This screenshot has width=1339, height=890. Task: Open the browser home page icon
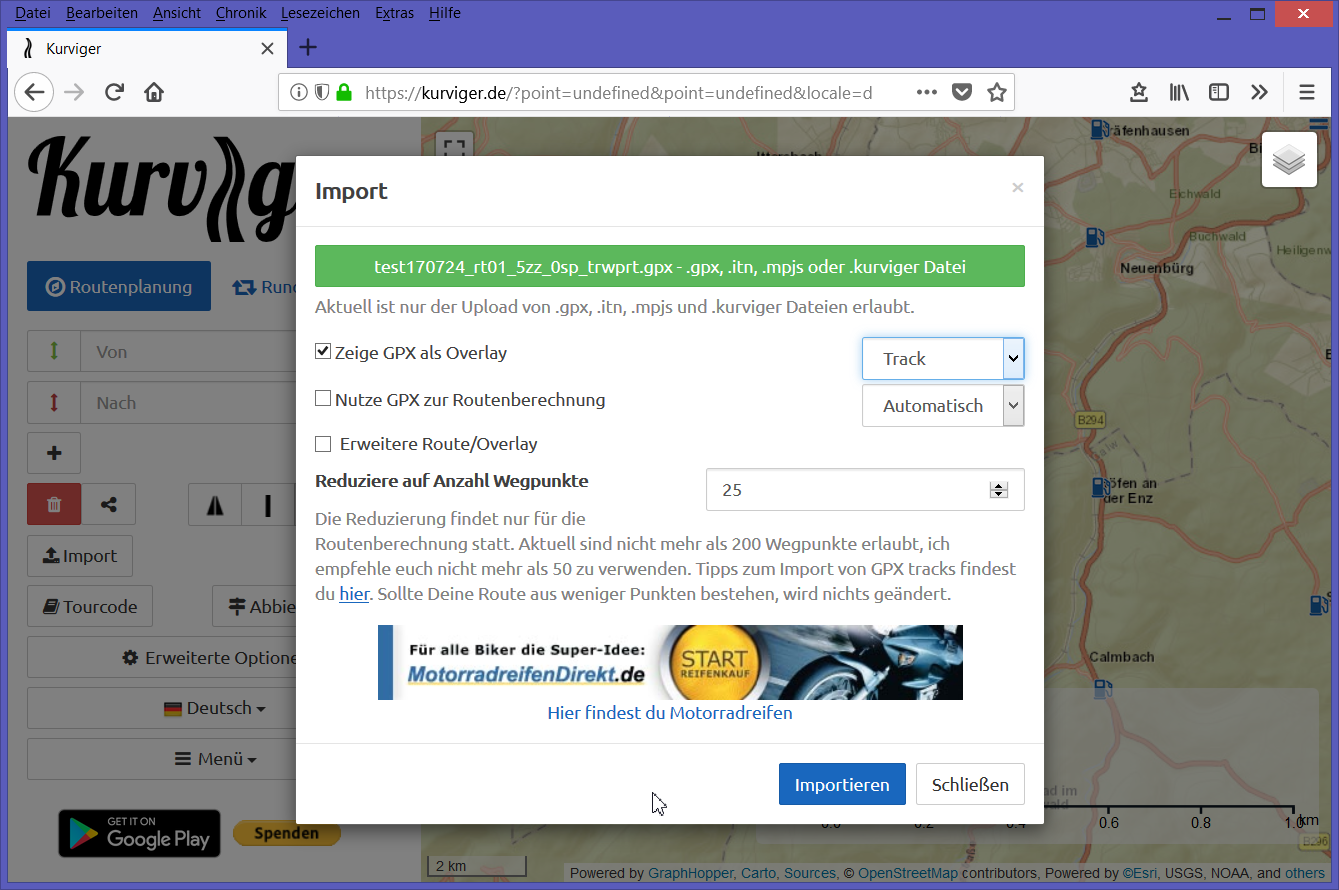coord(153,92)
